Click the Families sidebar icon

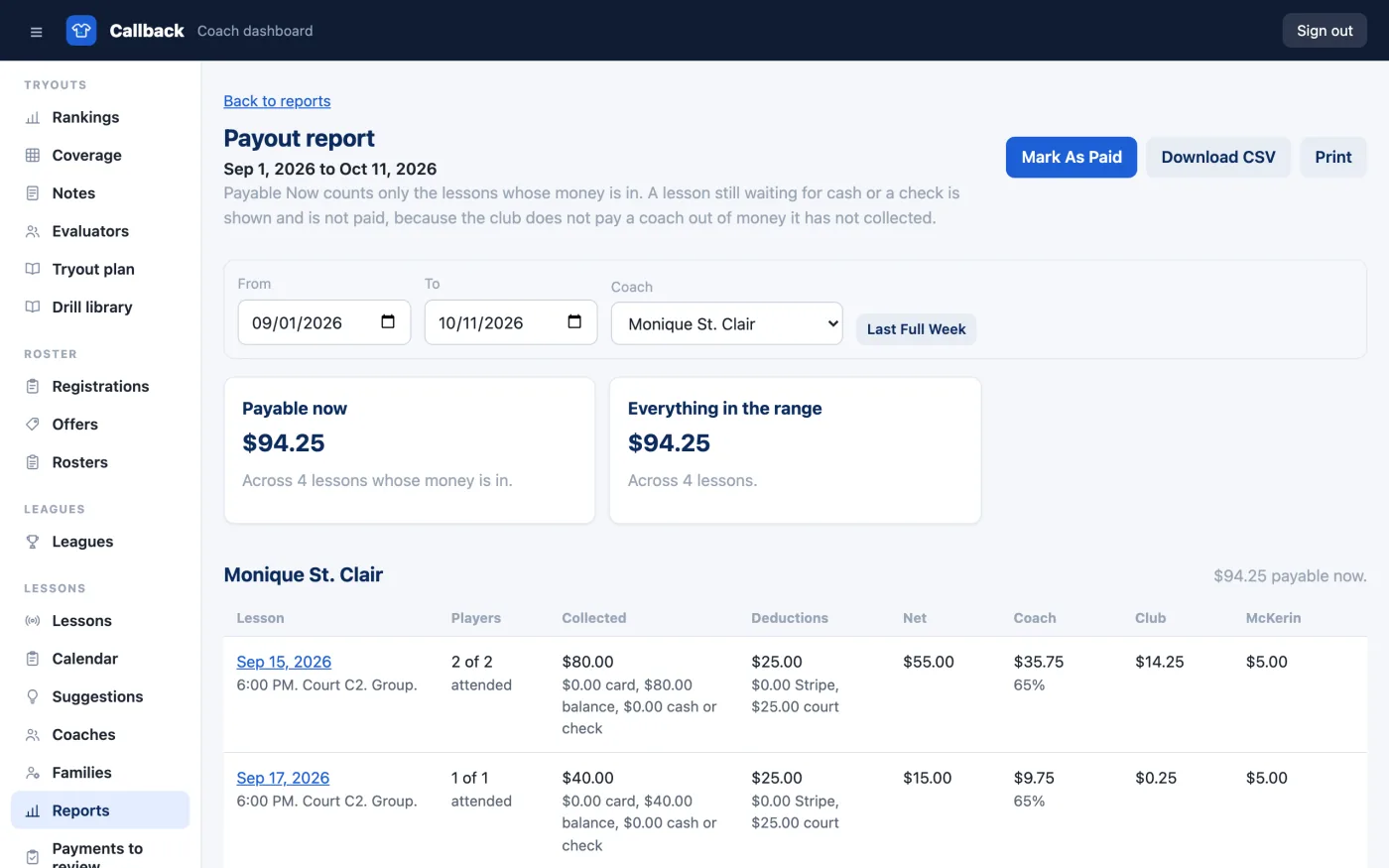[33, 773]
